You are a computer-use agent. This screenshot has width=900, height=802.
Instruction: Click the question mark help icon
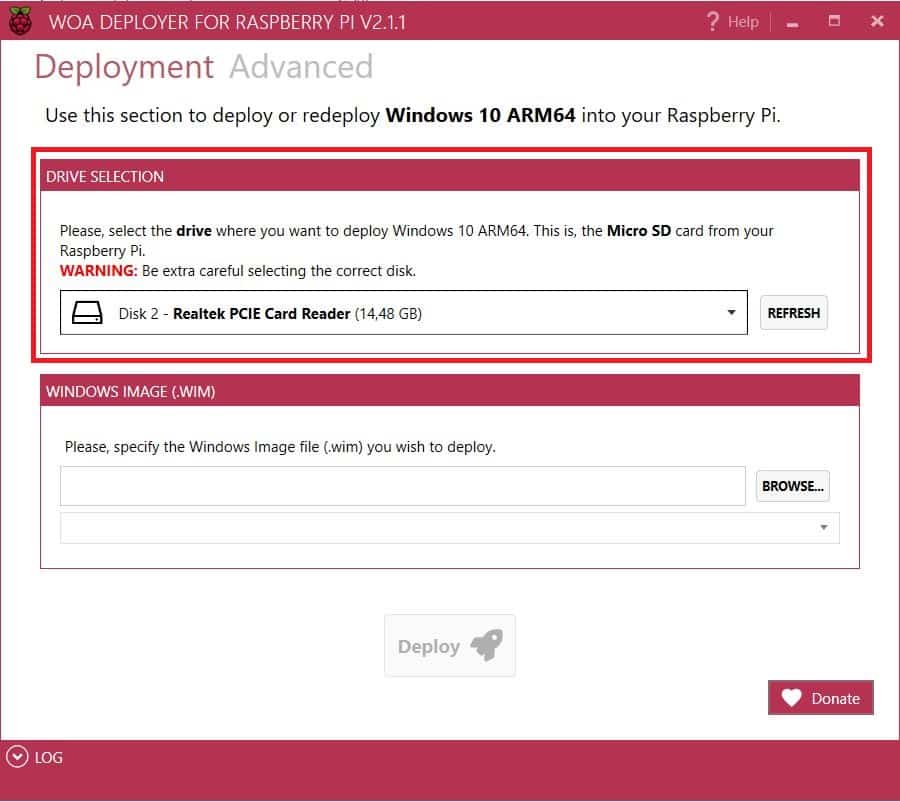pos(712,22)
